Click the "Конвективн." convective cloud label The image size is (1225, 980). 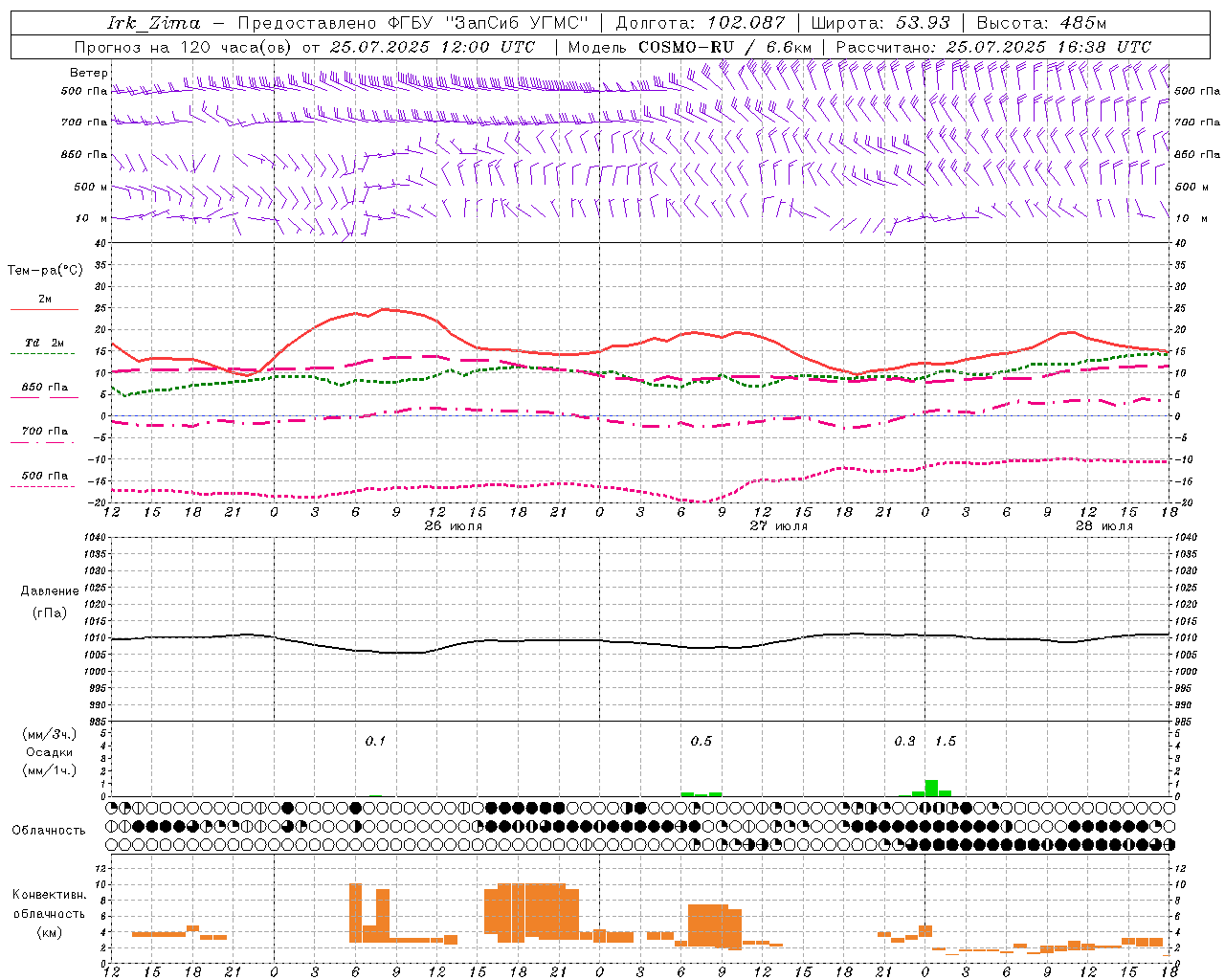[50, 895]
